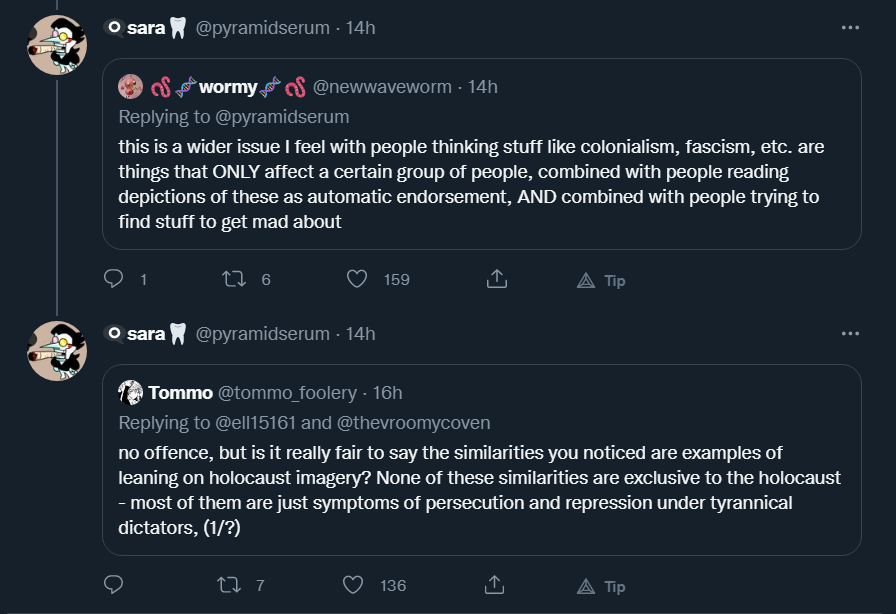The image size is (896, 614).
Task: Tip sara on the first tweet
Action: (601, 281)
